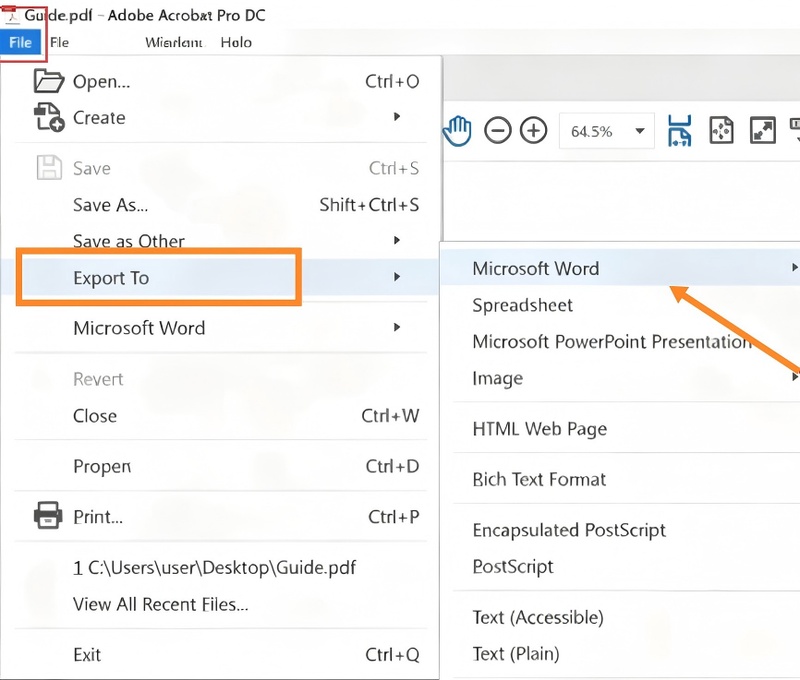This screenshot has width=800, height=680.
Task: Expand the Save as Other submenu arrow
Action: pos(397,240)
